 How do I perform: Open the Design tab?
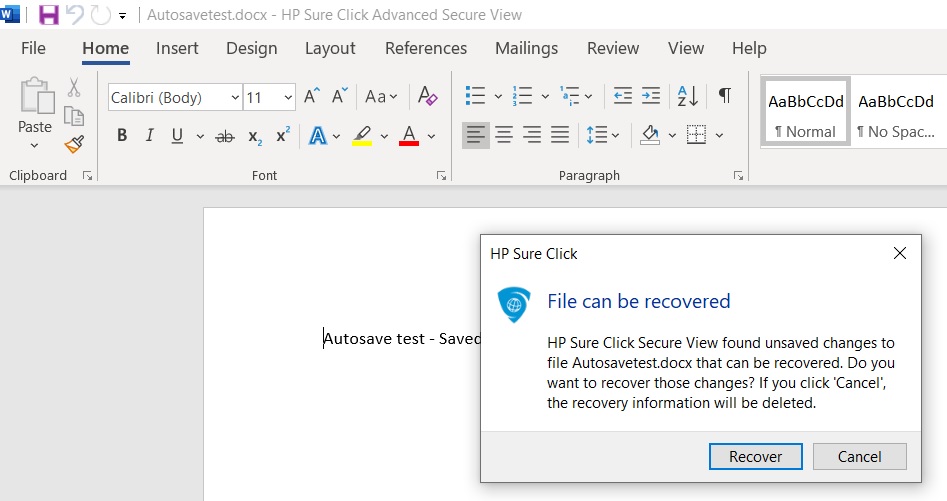[x=252, y=48]
